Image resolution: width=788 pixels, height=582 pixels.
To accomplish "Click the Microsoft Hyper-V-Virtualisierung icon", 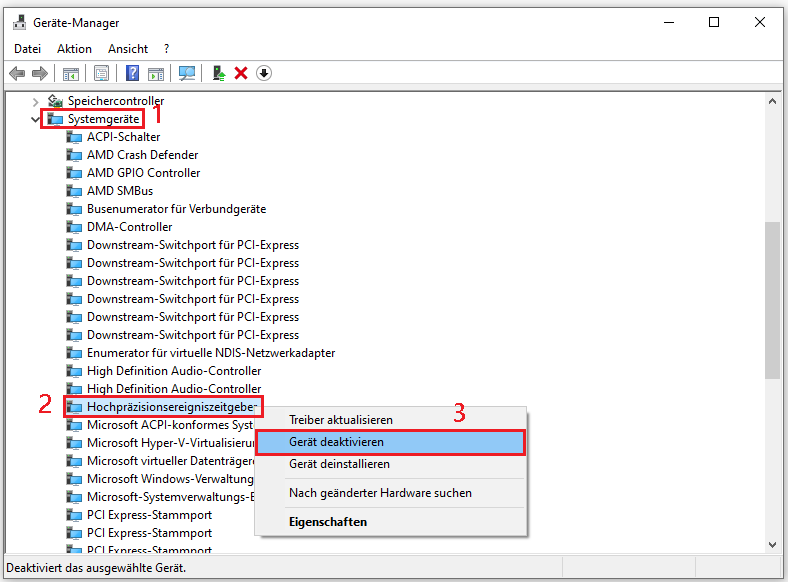I will 74,443.
